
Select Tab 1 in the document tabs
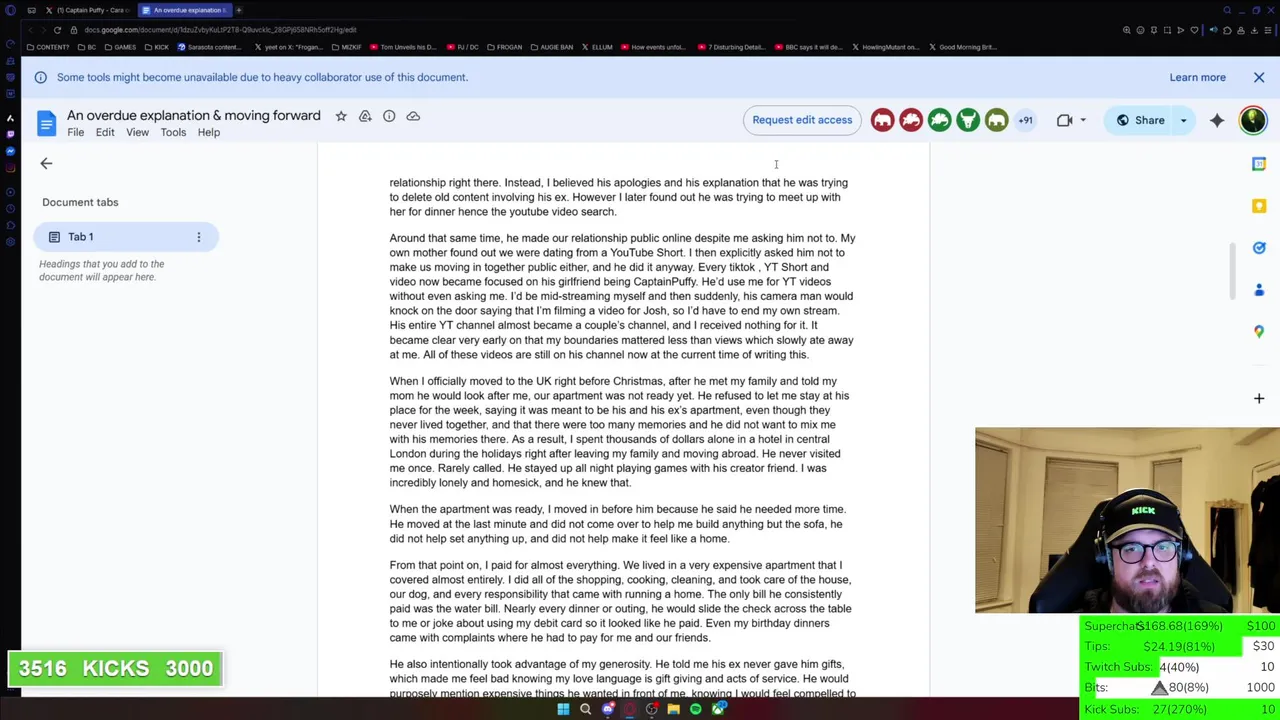pos(126,237)
